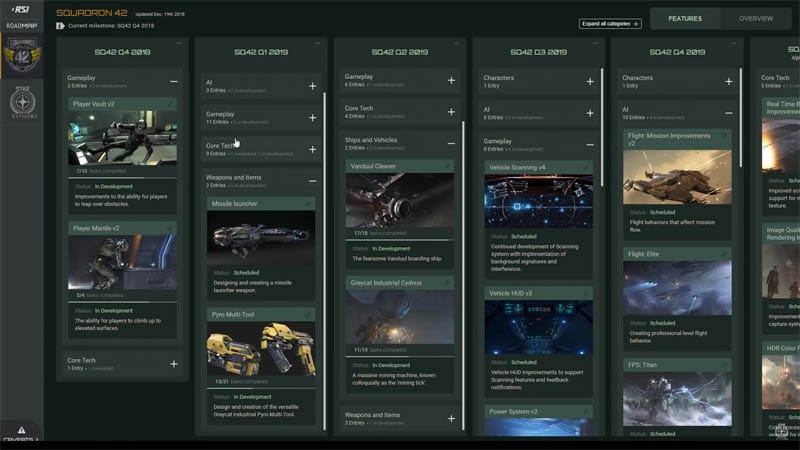Open Greycat Industrial Cydnus card image
Viewport: 800px width, 450px height.
coord(399,317)
